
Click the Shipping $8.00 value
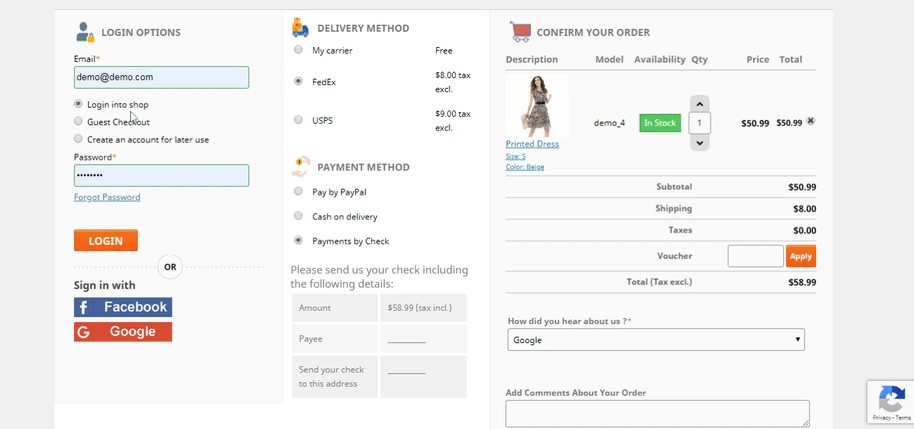[x=804, y=209]
